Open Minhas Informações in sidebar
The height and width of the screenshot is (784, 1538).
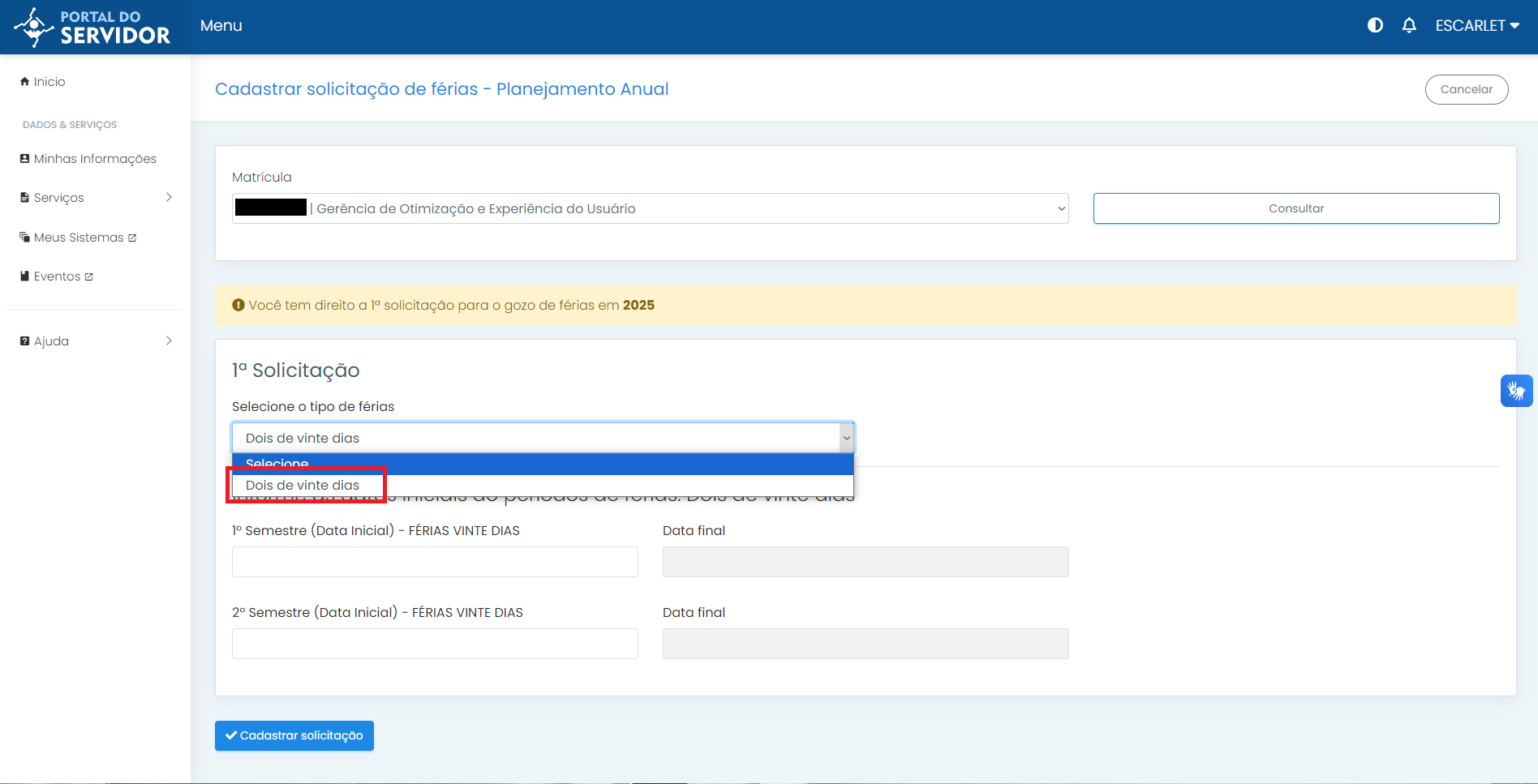point(88,159)
